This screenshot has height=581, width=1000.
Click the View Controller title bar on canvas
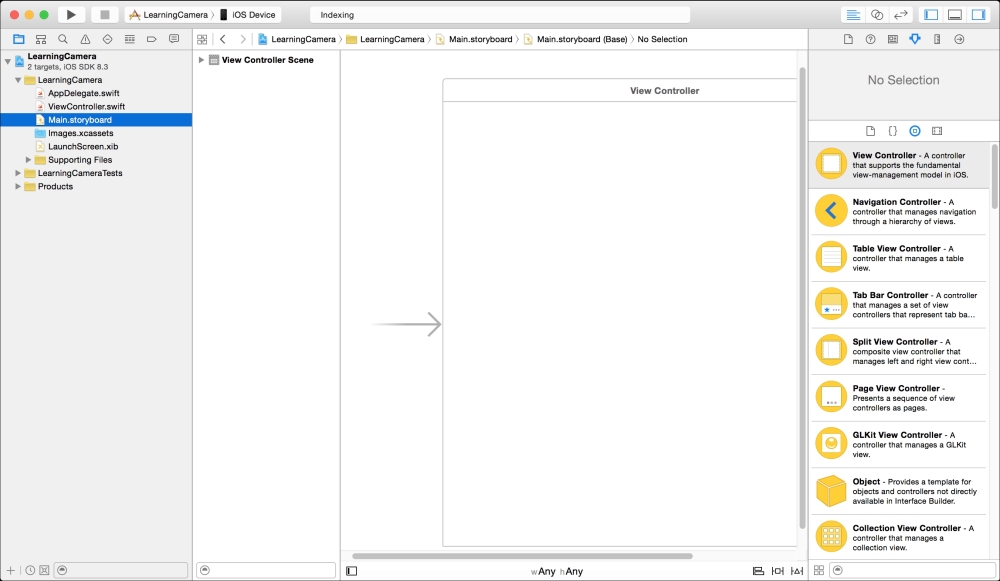[620, 91]
